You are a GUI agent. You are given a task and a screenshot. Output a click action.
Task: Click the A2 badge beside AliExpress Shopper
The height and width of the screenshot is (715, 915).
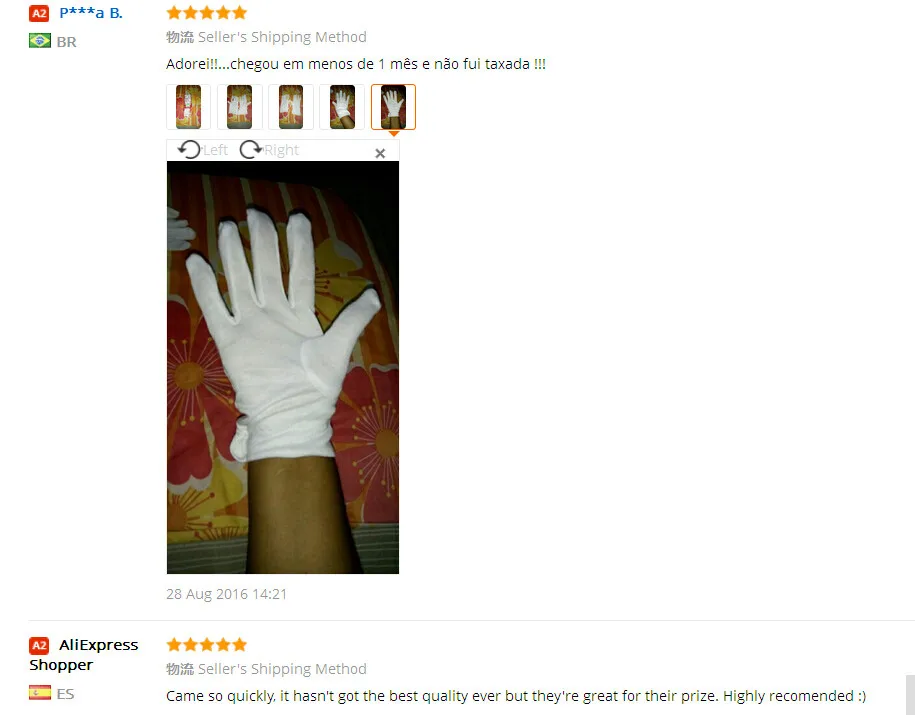[x=39, y=646]
